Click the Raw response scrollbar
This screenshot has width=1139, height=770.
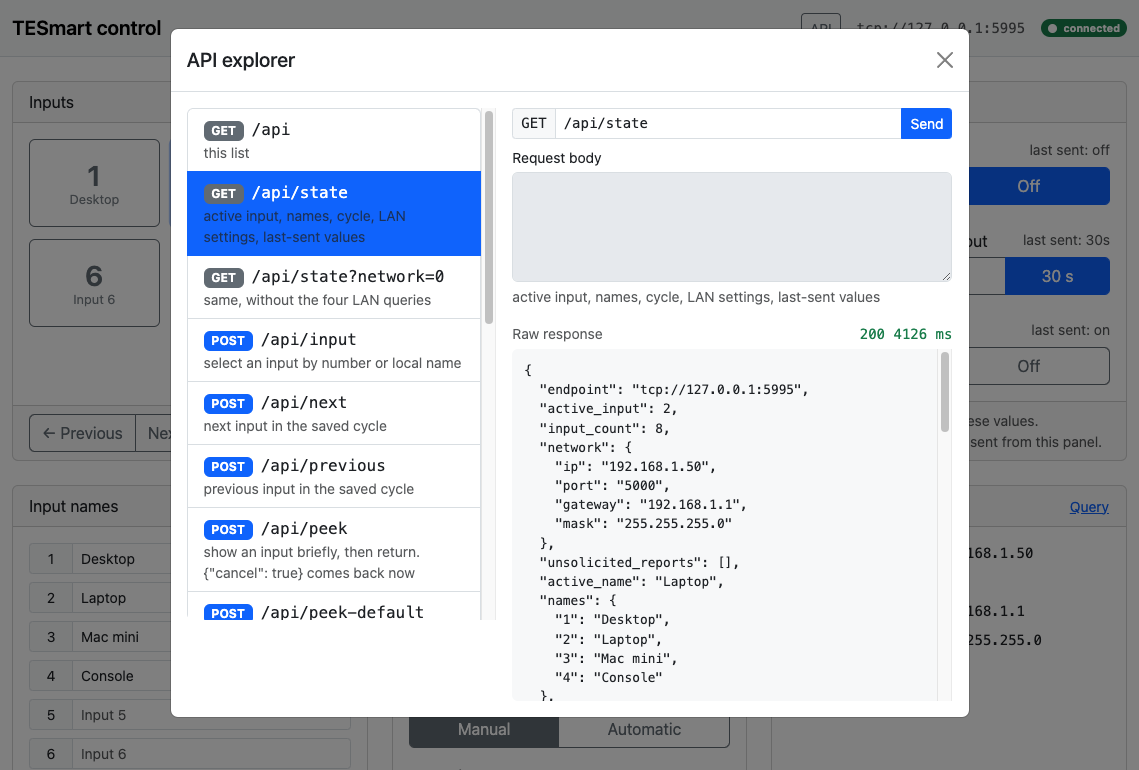[x=944, y=392]
